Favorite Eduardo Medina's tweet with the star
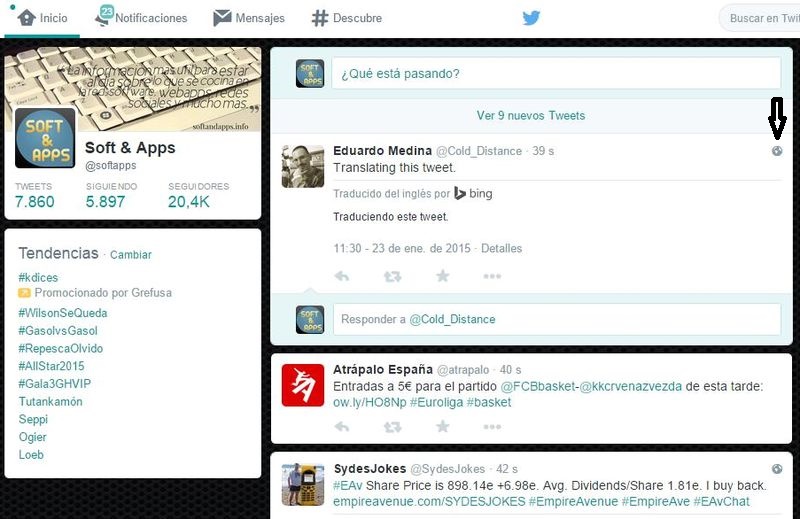 pos(443,276)
